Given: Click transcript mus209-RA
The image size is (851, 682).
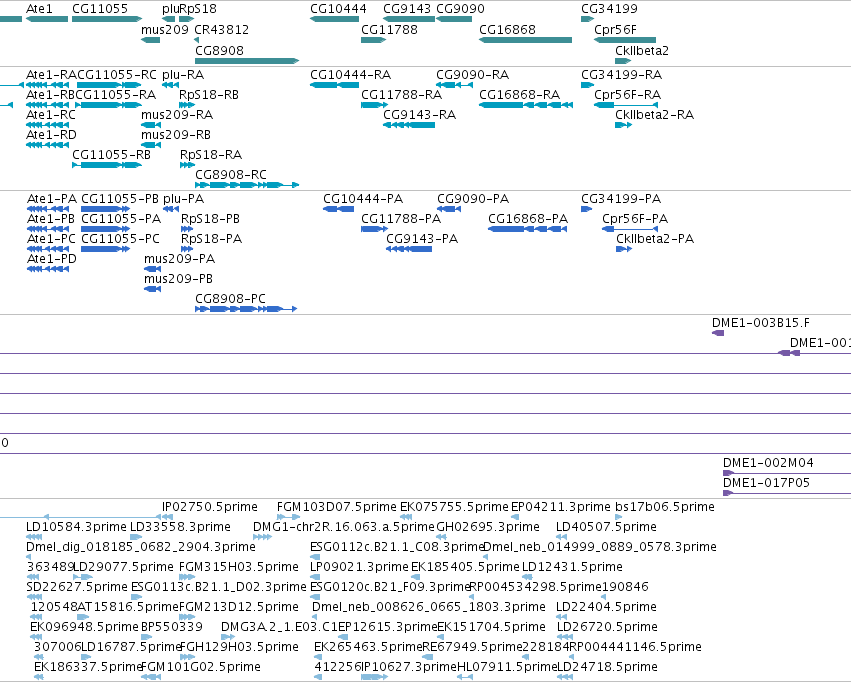Looking at the screenshot, I should tap(151, 125).
